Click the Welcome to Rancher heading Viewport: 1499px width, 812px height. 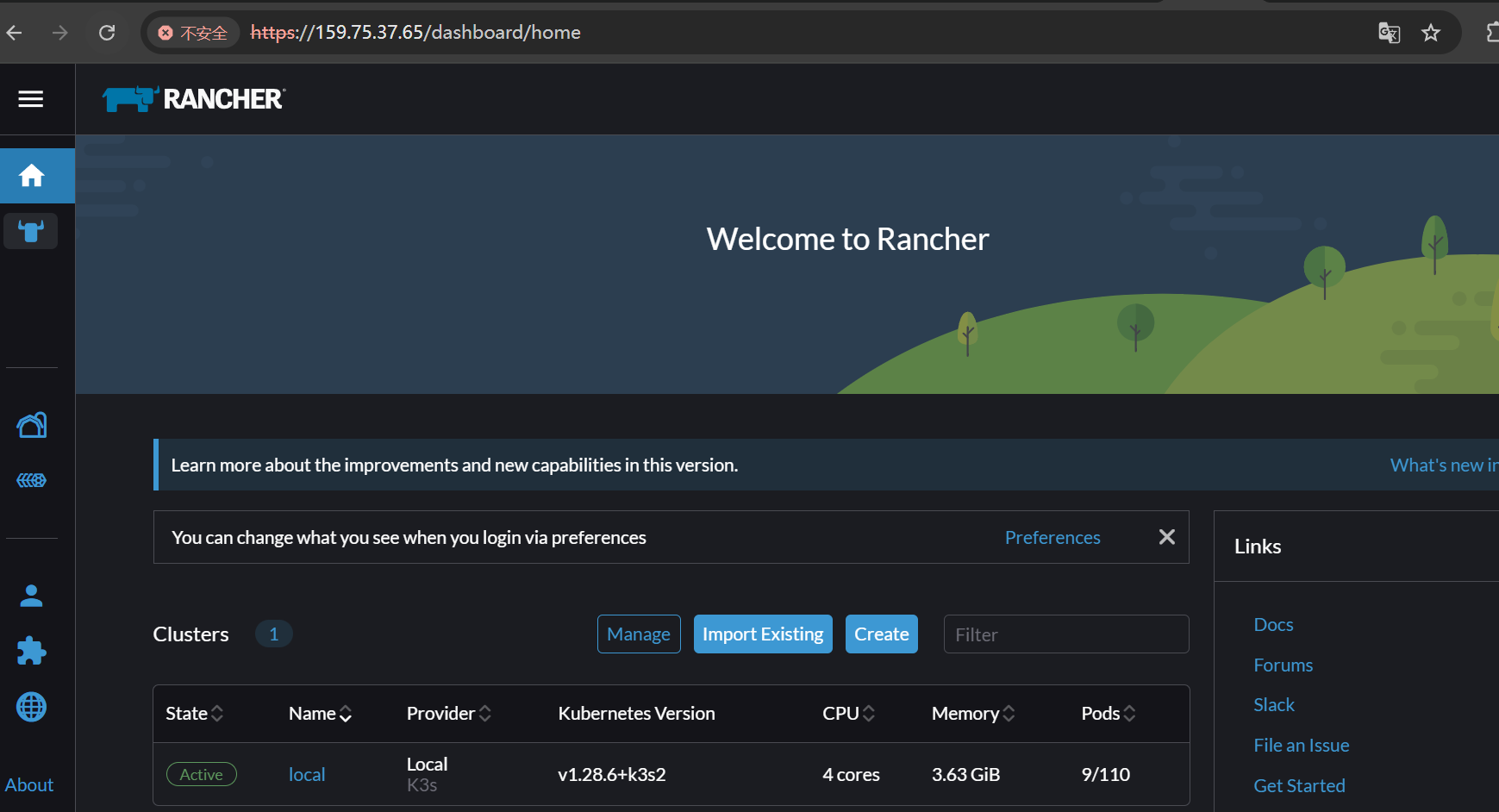[847, 239]
